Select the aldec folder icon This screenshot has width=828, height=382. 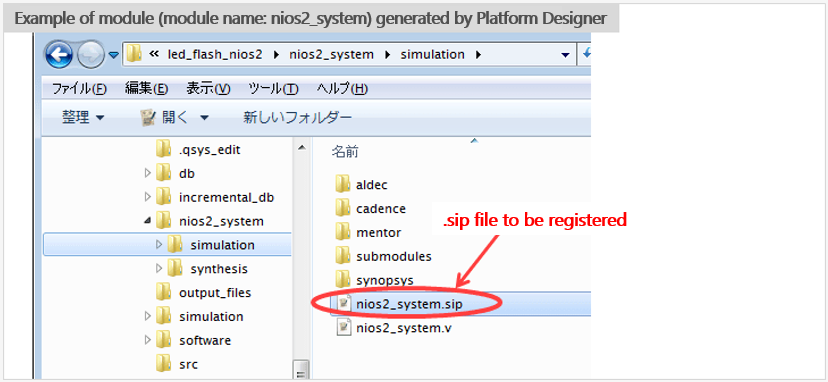pos(343,184)
